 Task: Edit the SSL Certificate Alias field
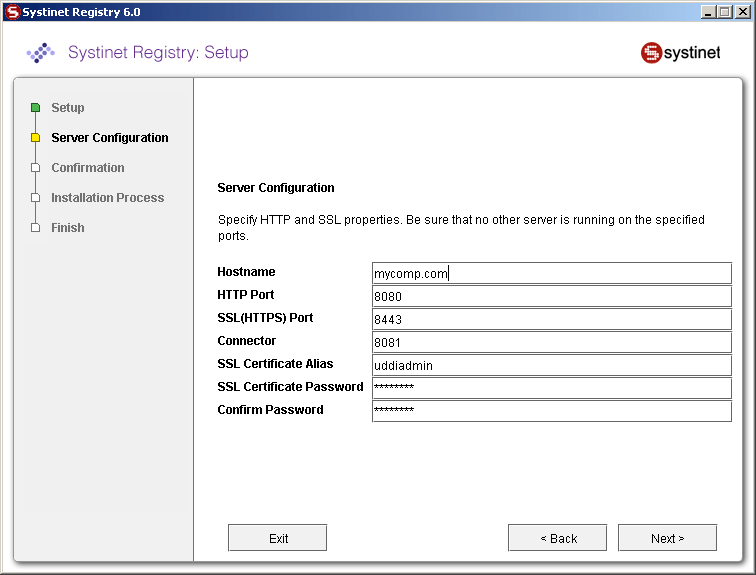[x=552, y=365]
